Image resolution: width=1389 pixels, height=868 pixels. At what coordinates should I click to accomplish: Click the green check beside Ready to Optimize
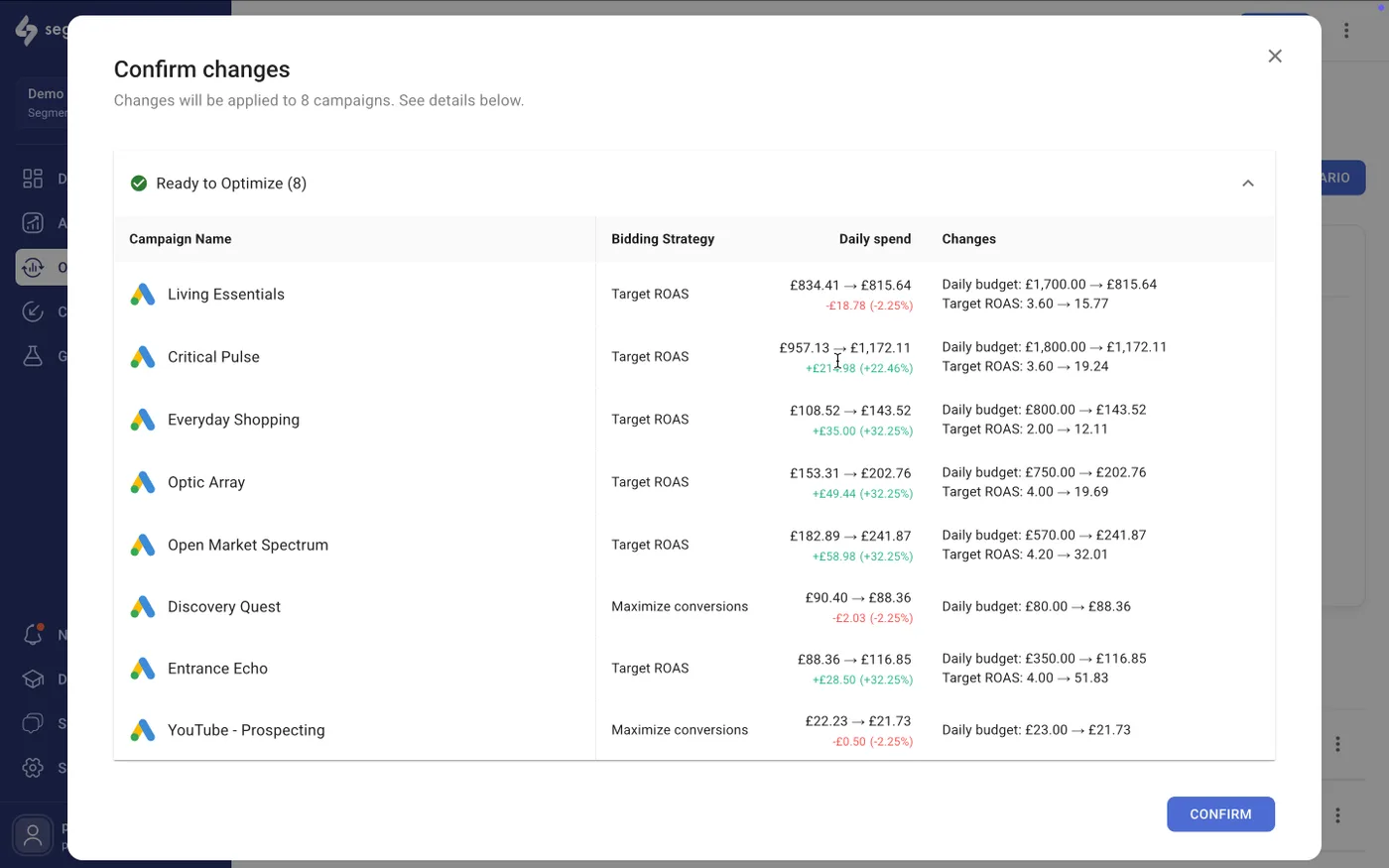pos(139,183)
